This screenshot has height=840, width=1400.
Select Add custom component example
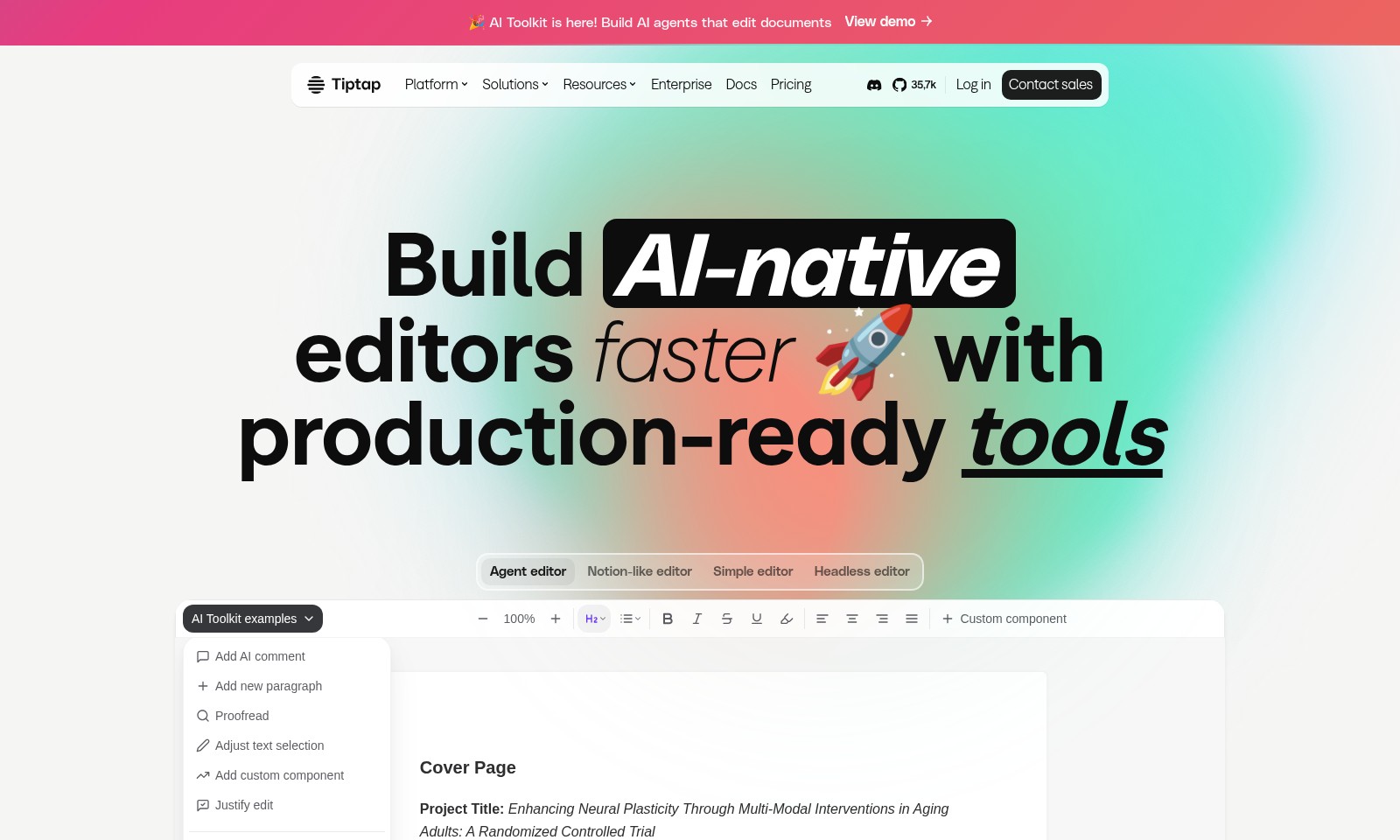point(287,775)
